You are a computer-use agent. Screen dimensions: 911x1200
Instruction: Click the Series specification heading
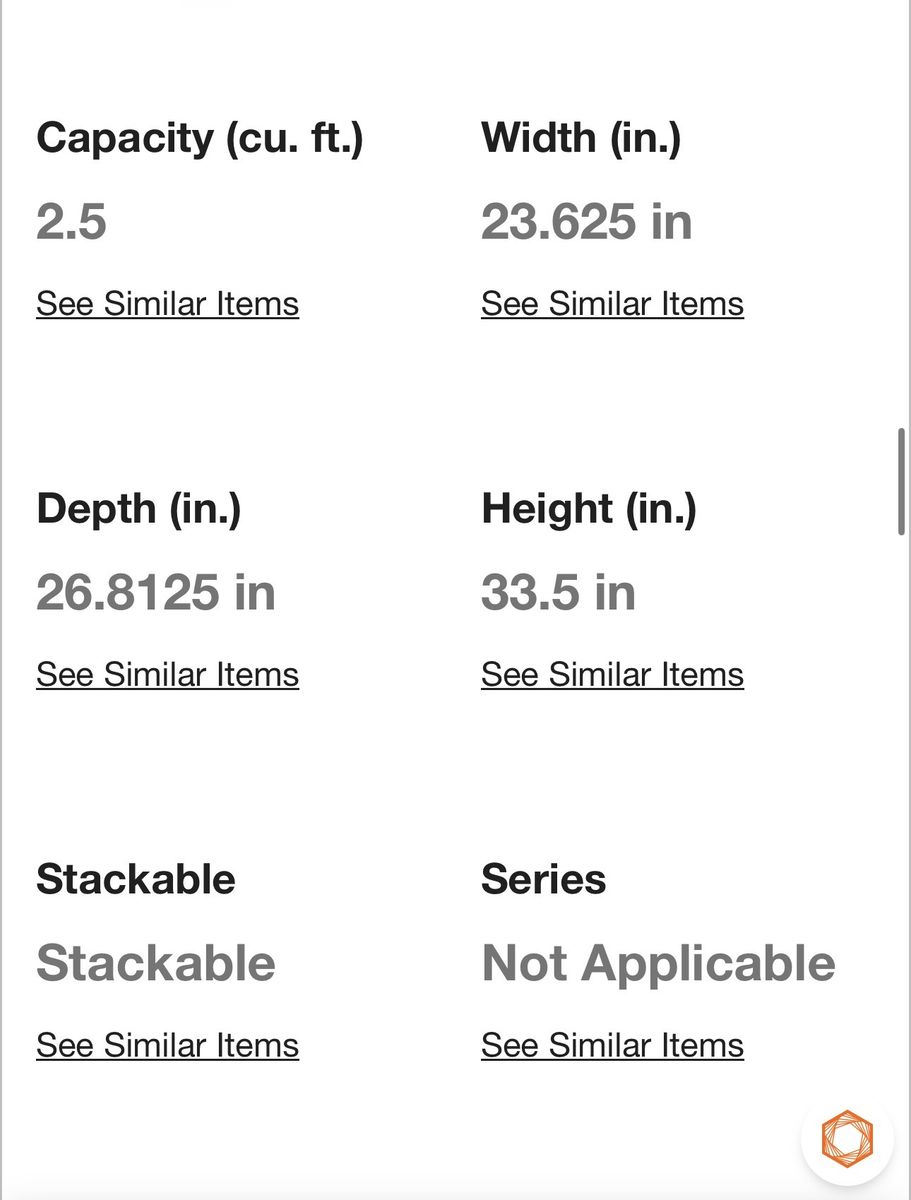pyautogui.click(x=544, y=880)
